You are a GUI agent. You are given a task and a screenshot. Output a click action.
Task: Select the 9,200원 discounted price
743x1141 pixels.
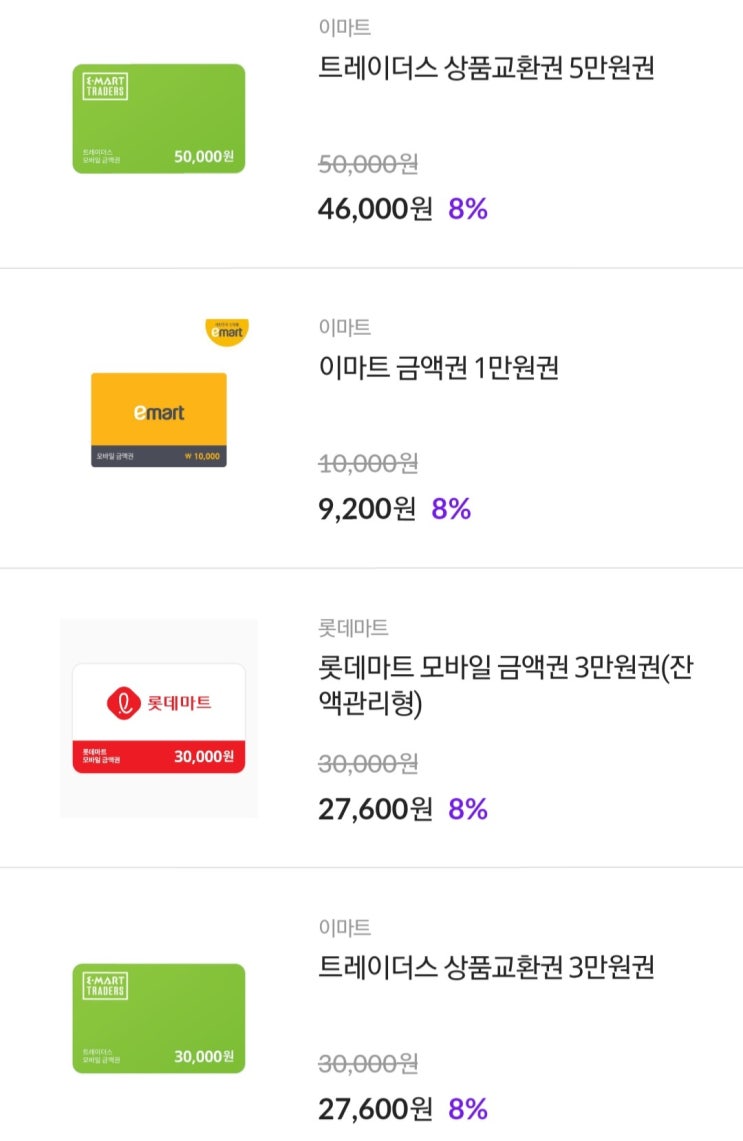coord(366,509)
